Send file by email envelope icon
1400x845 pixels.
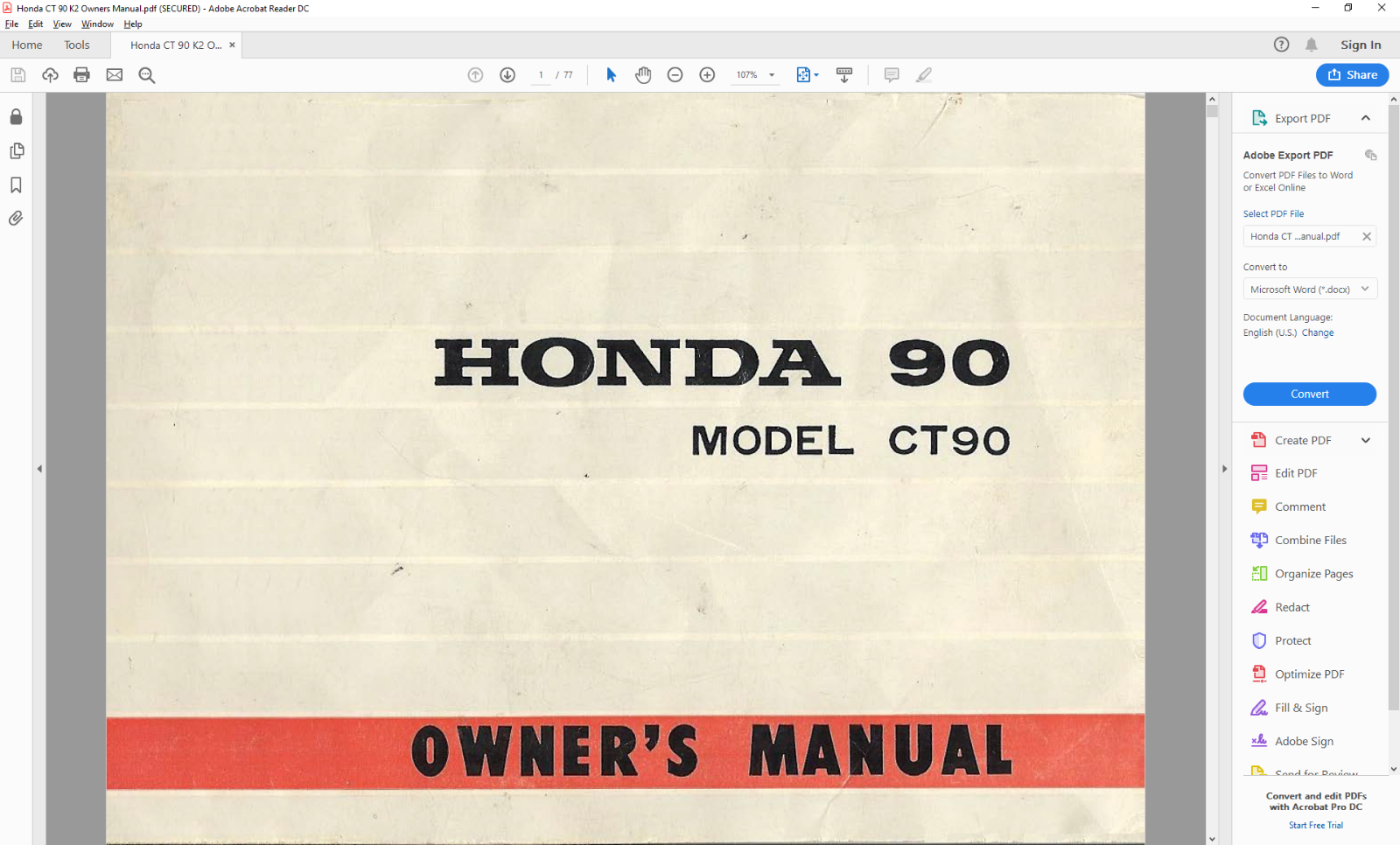tap(115, 75)
